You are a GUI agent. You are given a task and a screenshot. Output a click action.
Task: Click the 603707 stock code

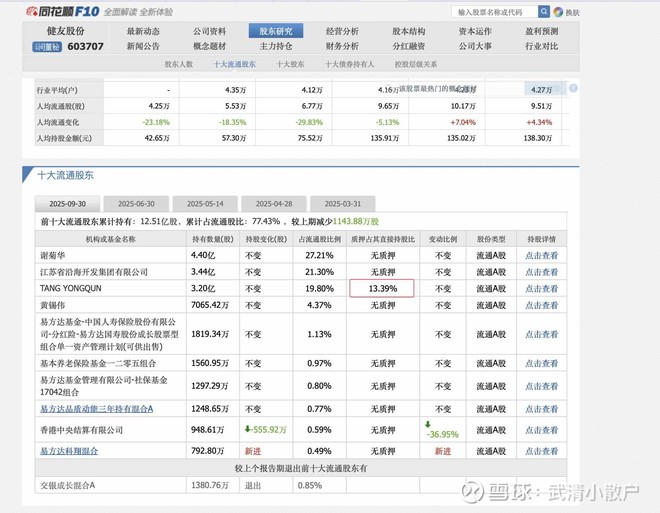(x=85, y=46)
